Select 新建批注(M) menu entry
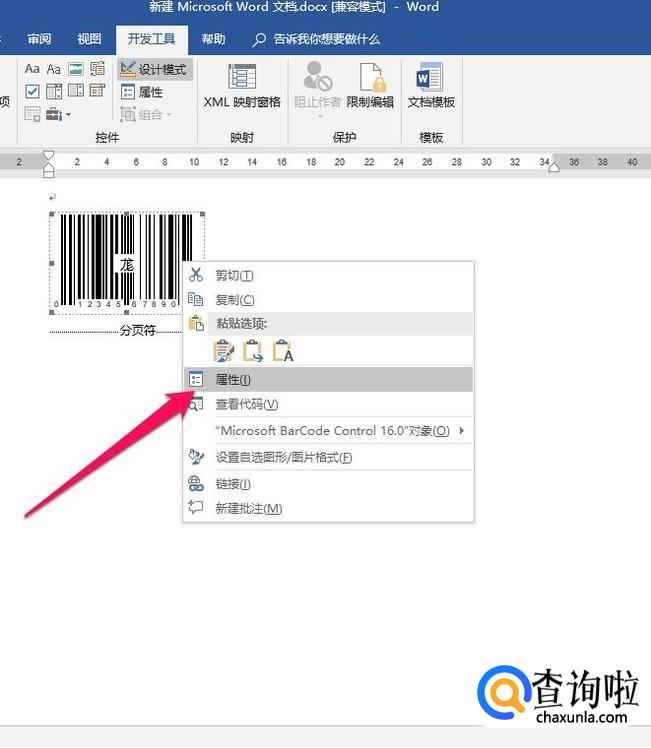This screenshot has height=748, width=651. (329, 509)
